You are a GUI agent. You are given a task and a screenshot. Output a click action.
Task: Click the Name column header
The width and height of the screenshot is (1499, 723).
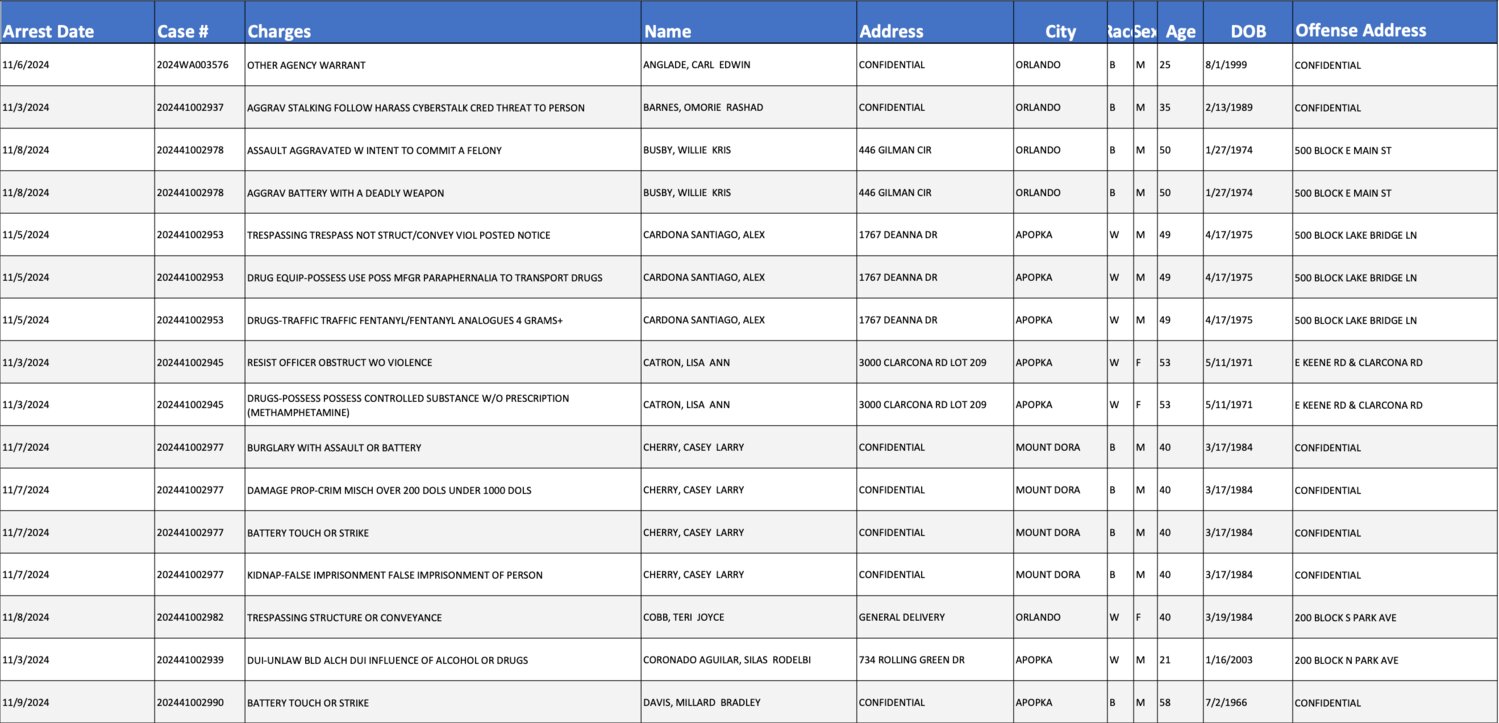coord(748,23)
